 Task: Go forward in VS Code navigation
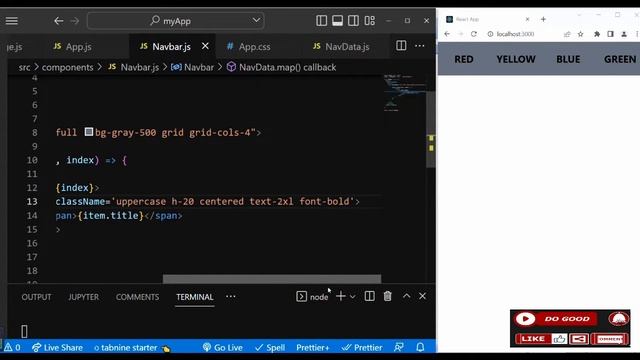tap(75, 21)
